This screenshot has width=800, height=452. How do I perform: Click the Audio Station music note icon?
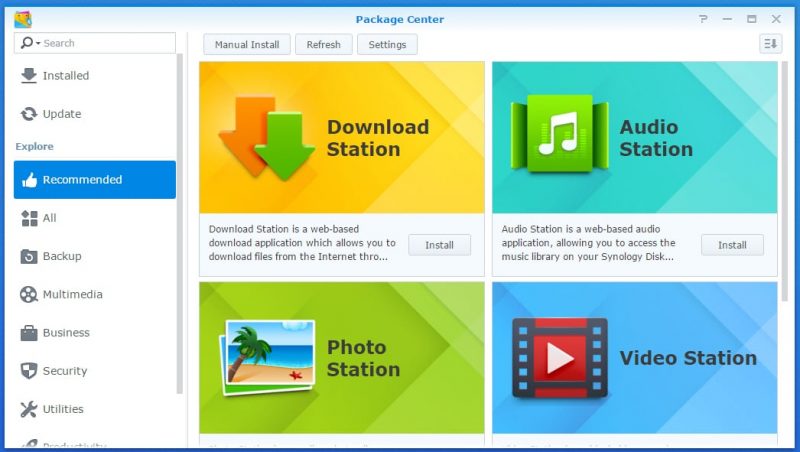[x=560, y=134]
